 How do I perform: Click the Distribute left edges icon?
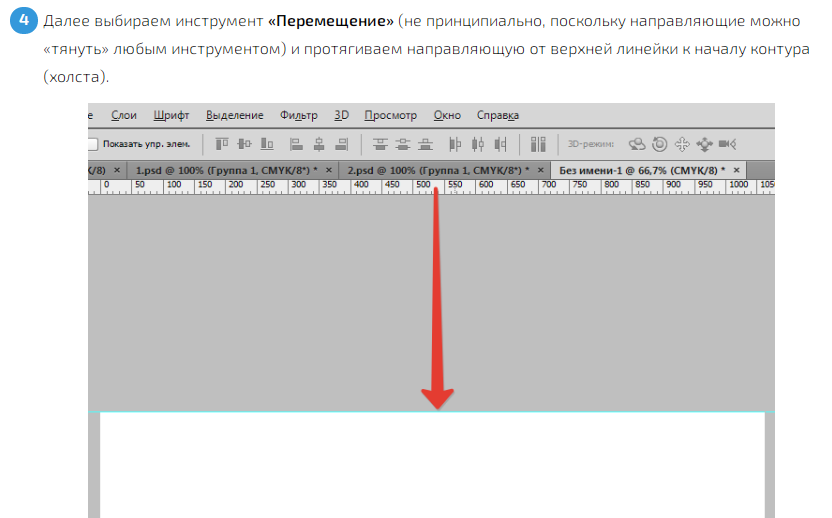pos(455,144)
